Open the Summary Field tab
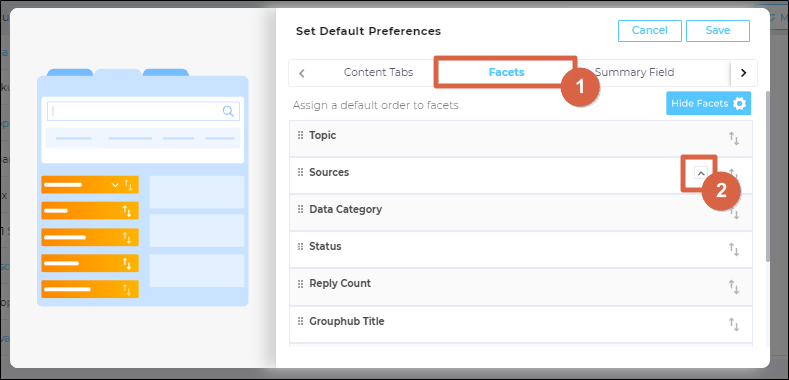The height and width of the screenshot is (380, 789). (x=635, y=72)
